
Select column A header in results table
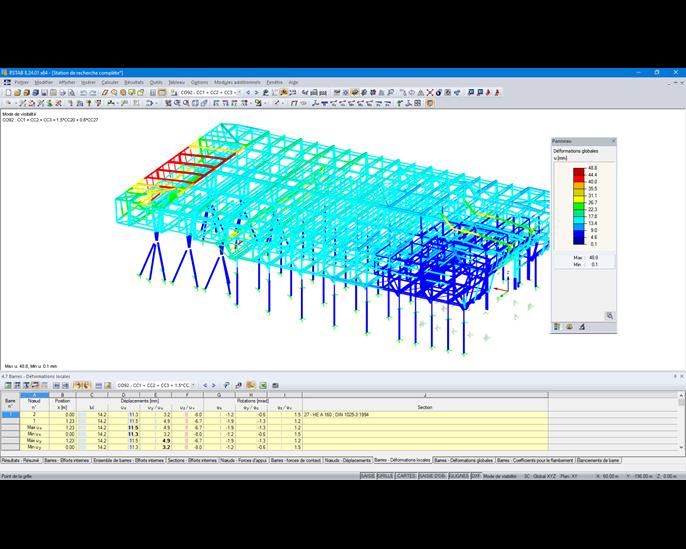34,395
